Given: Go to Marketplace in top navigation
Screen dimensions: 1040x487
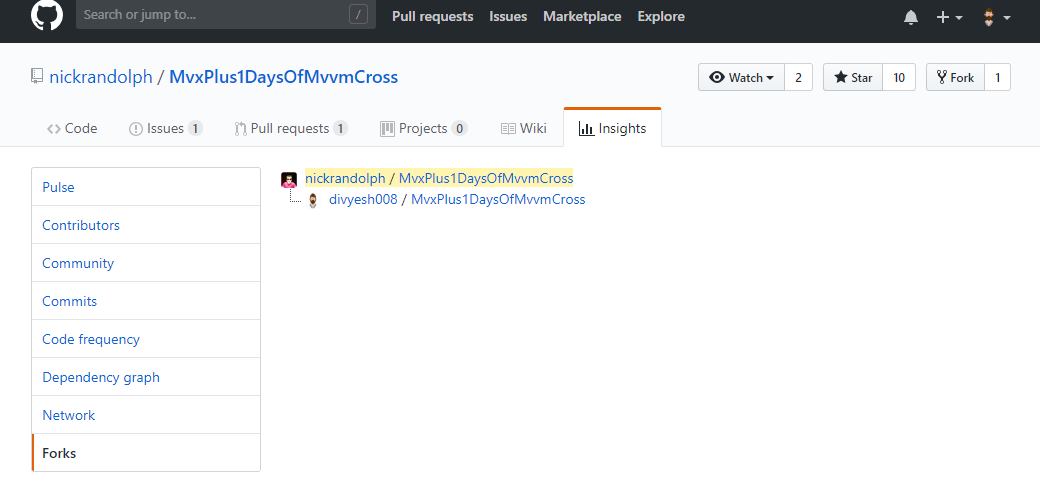Looking at the screenshot, I should [582, 17].
